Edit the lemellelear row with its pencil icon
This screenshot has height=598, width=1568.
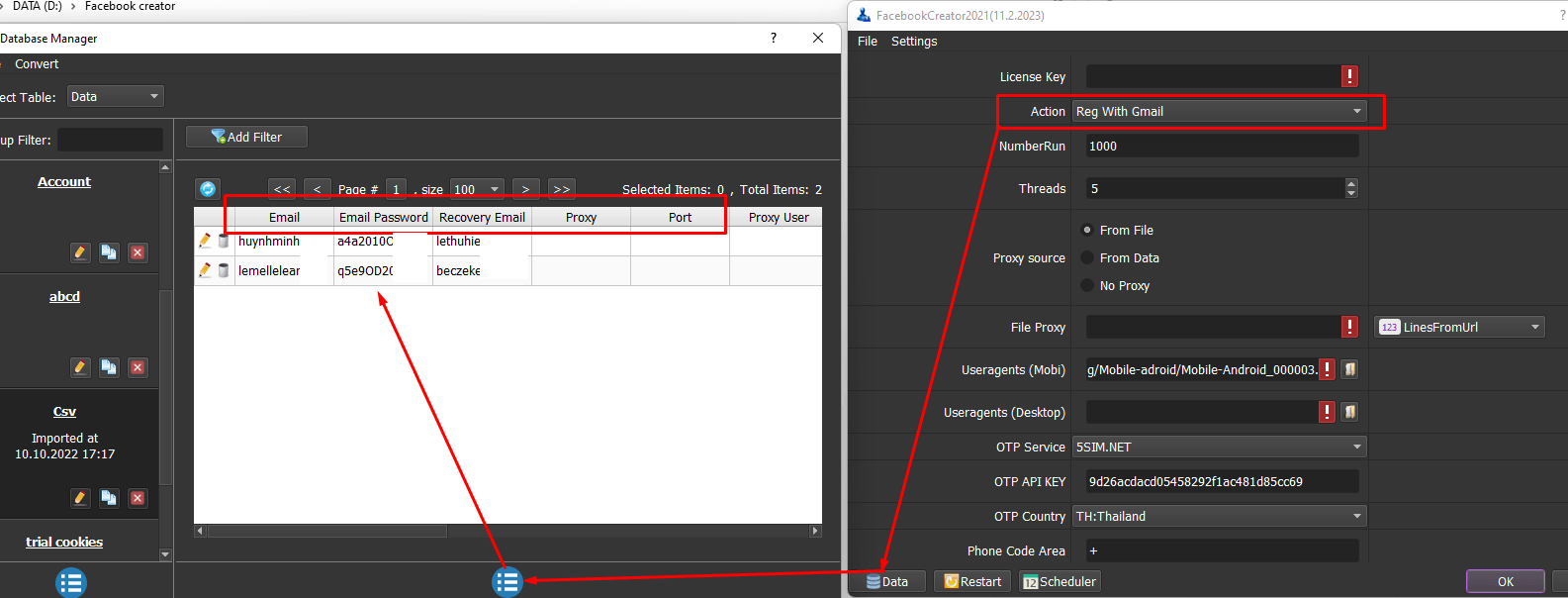pyautogui.click(x=205, y=270)
